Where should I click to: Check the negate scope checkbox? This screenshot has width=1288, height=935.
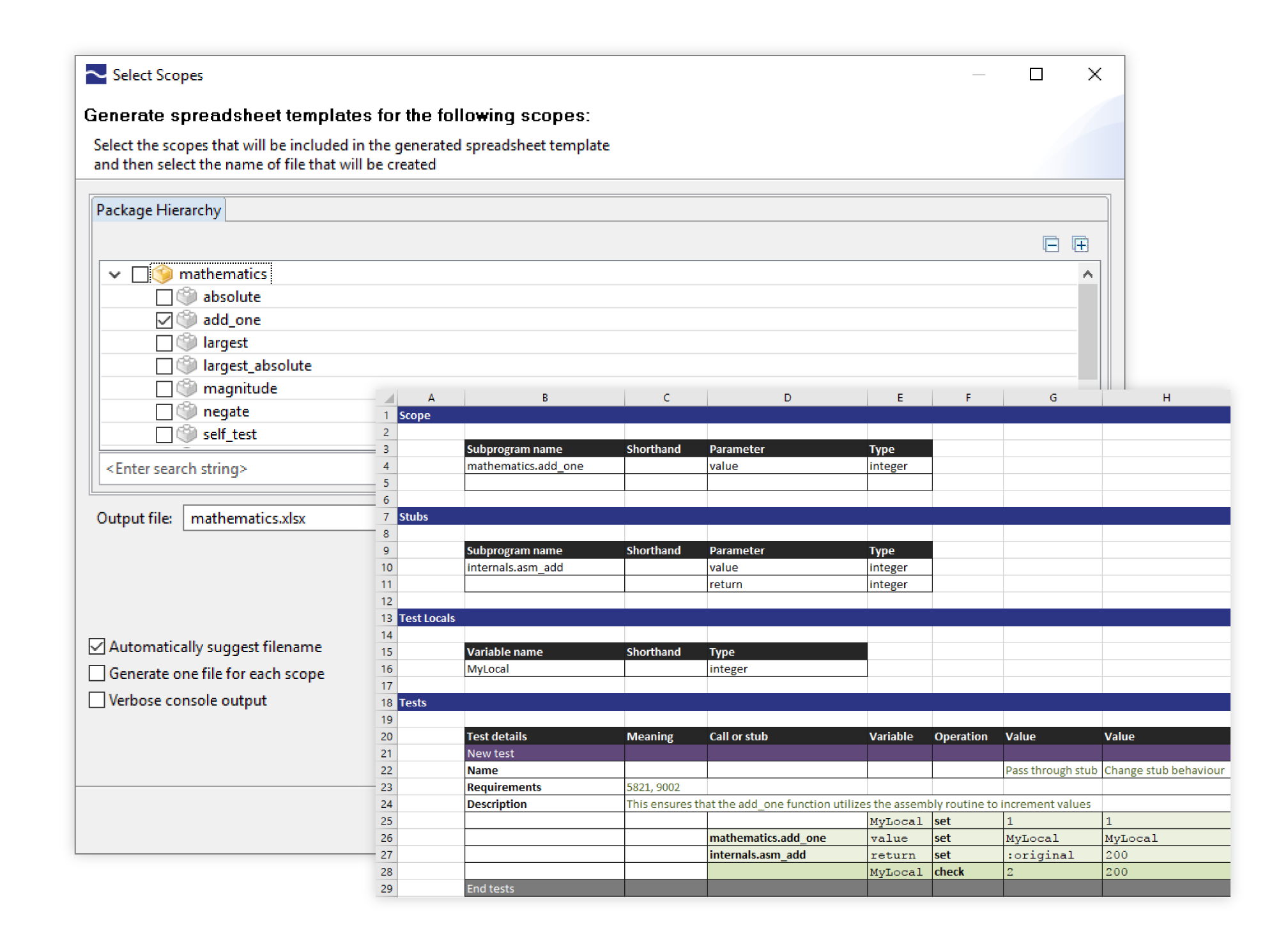(x=164, y=412)
